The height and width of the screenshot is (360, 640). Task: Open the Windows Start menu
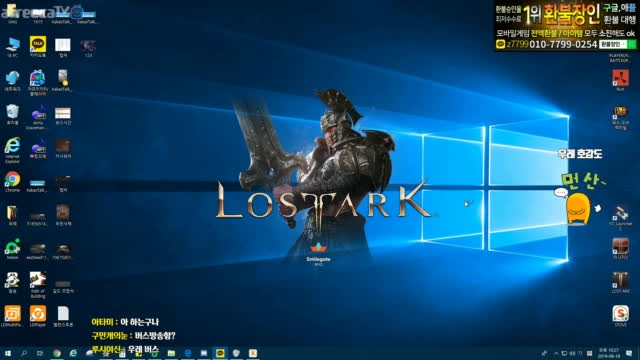coord(8,353)
